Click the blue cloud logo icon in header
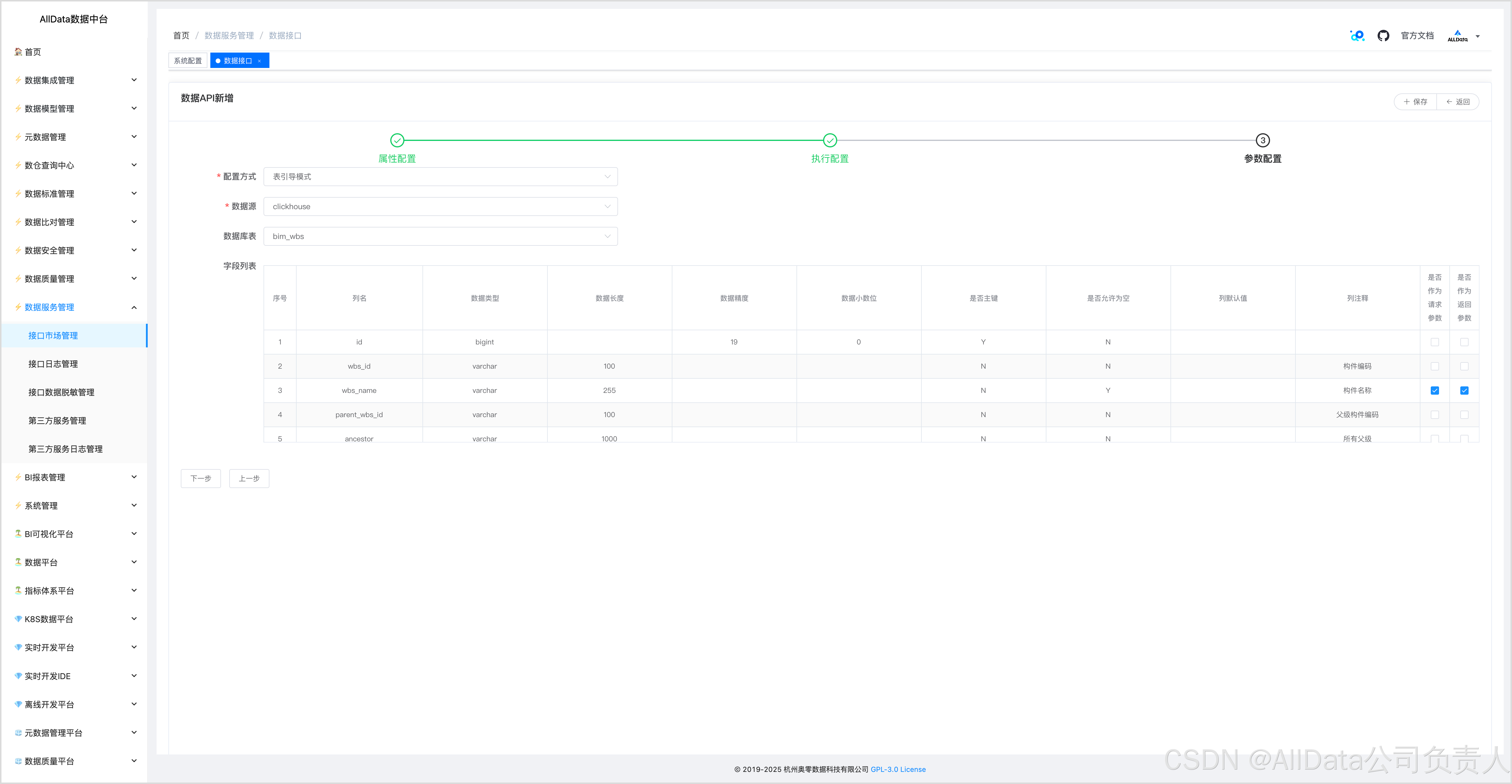This screenshot has height=784, width=1512. pyautogui.click(x=1357, y=36)
